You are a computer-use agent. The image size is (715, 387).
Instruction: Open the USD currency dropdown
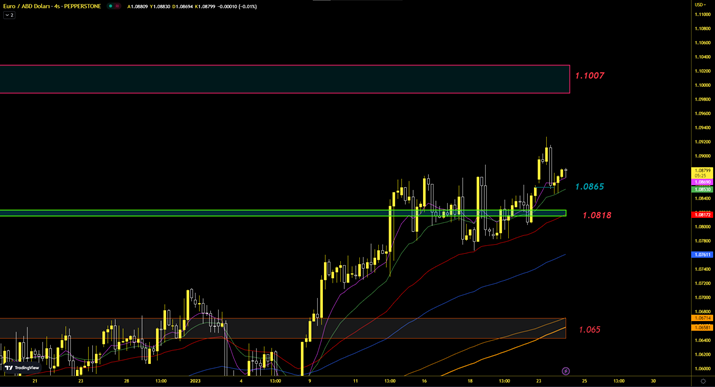point(700,5)
